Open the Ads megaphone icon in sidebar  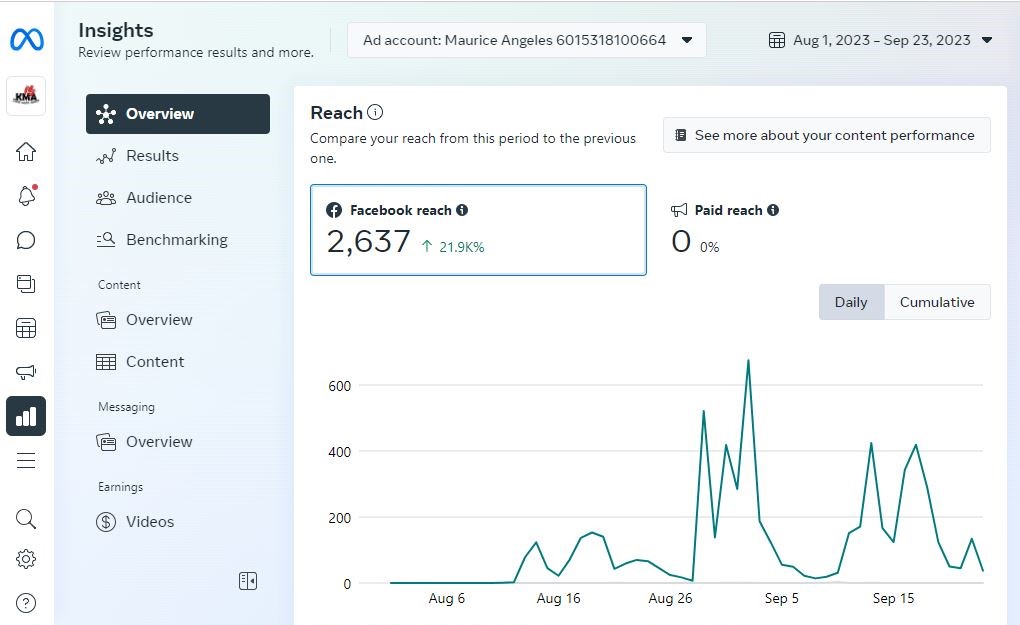(26, 372)
